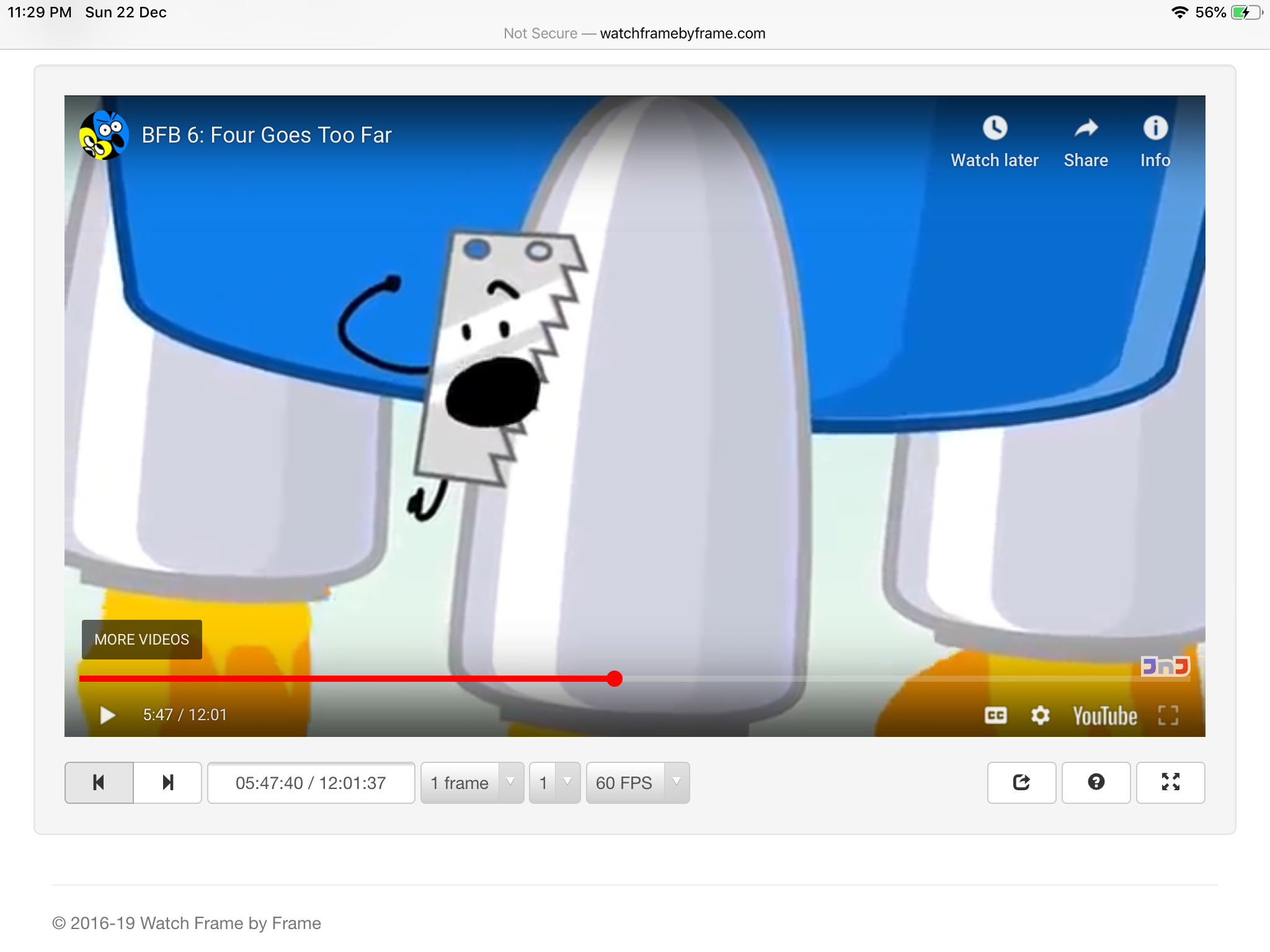This screenshot has height=952, width=1270.
Task: Tap the battery indicator icon
Action: 1246,12
